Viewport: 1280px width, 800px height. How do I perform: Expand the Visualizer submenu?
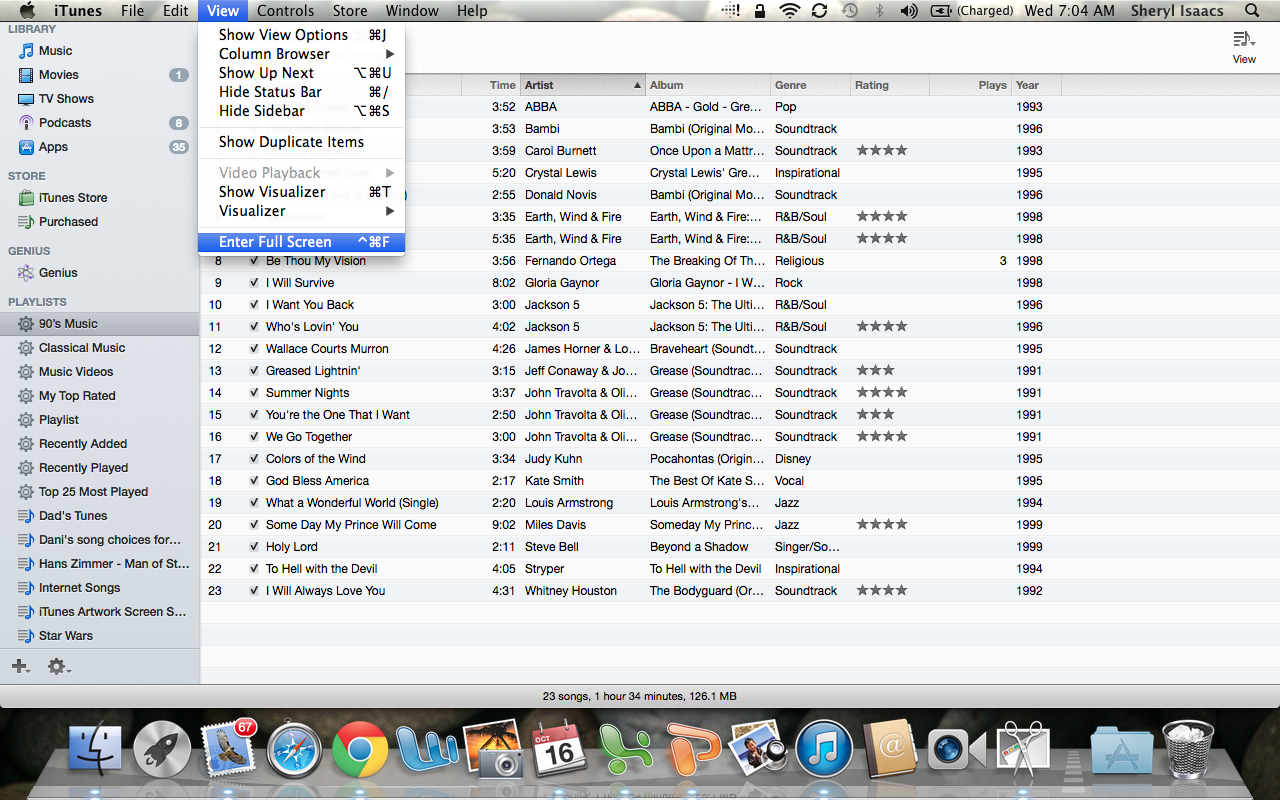point(301,211)
